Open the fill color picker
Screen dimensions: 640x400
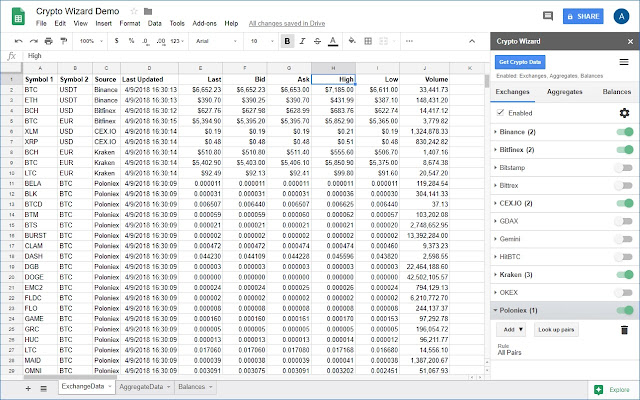(x=352, y=41)
